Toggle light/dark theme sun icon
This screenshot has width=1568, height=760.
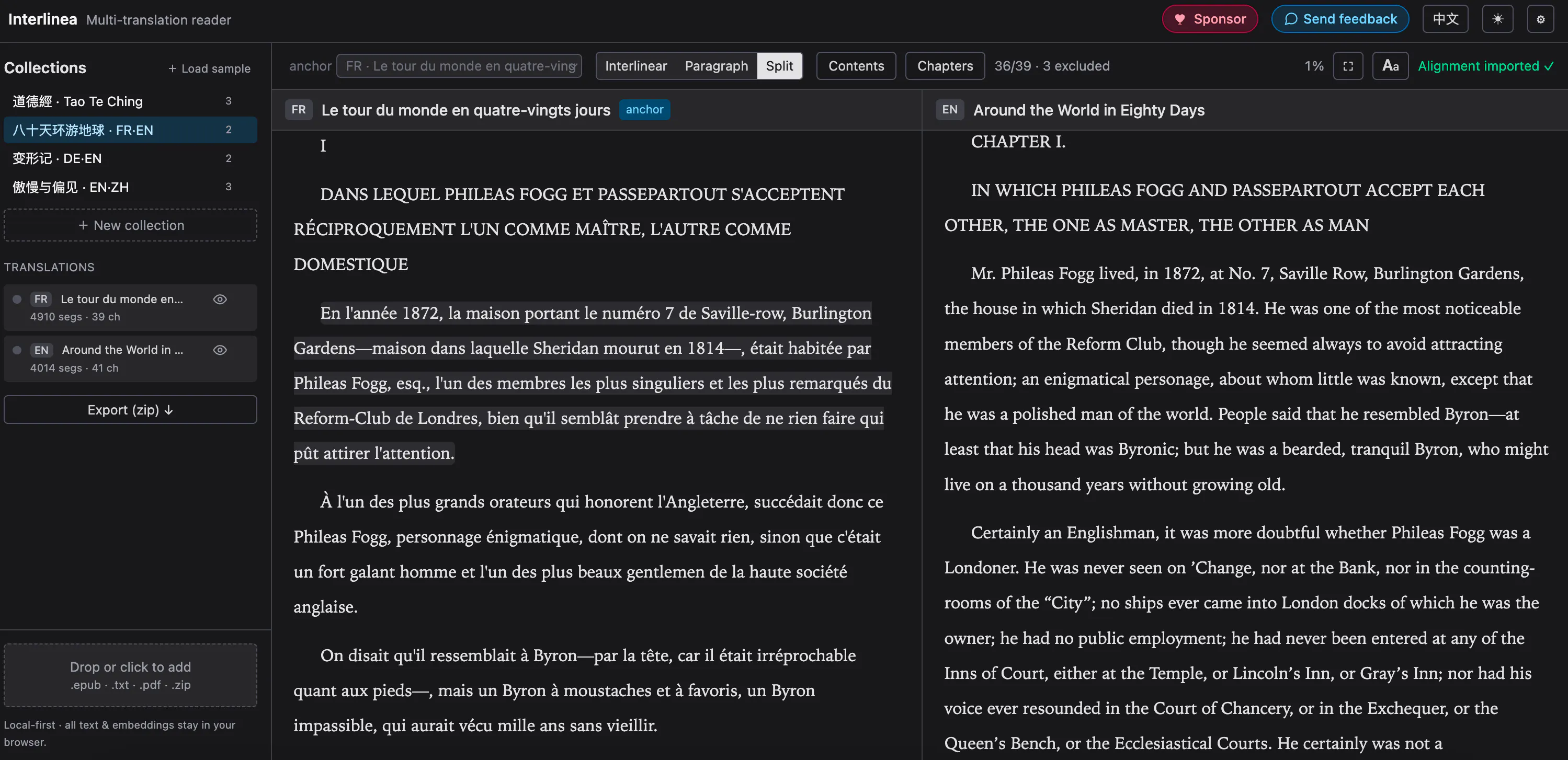coord(1497,19)
